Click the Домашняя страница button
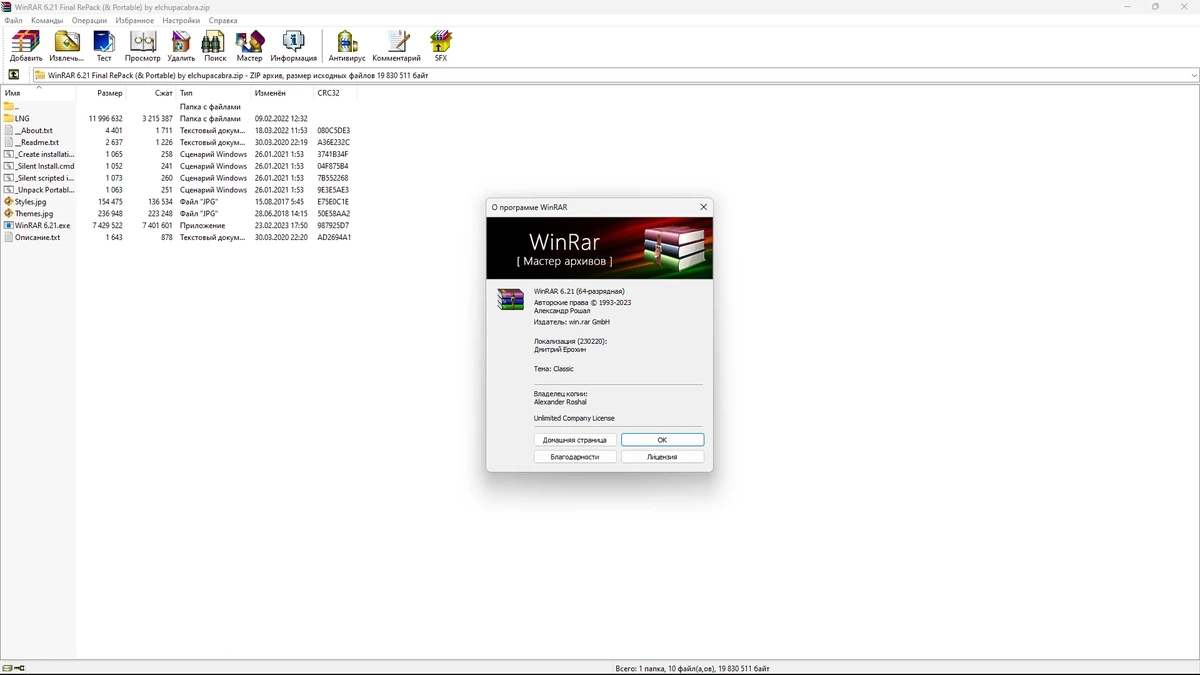 (575, 440)
